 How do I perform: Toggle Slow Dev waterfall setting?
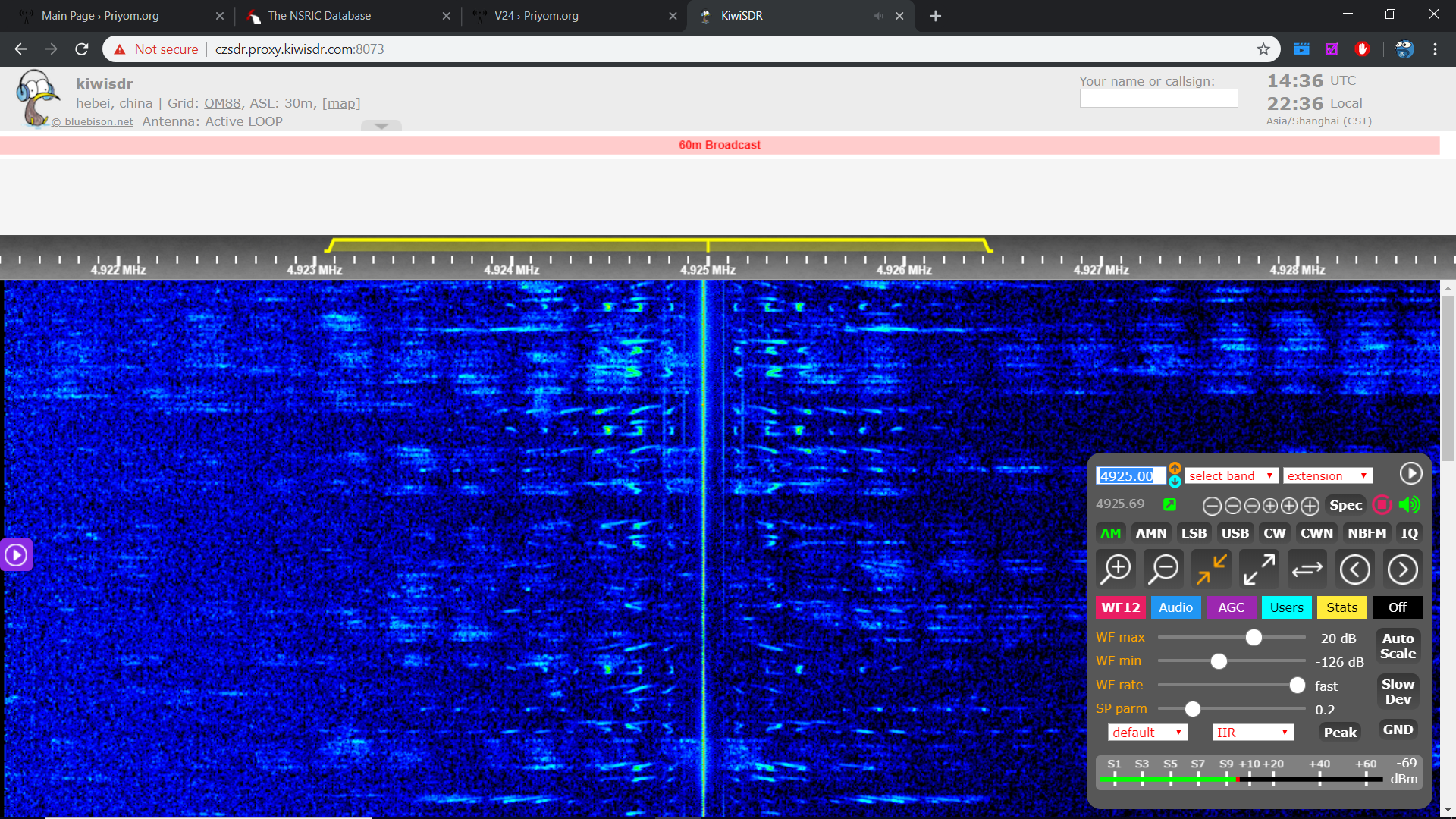coord(1398,692)
